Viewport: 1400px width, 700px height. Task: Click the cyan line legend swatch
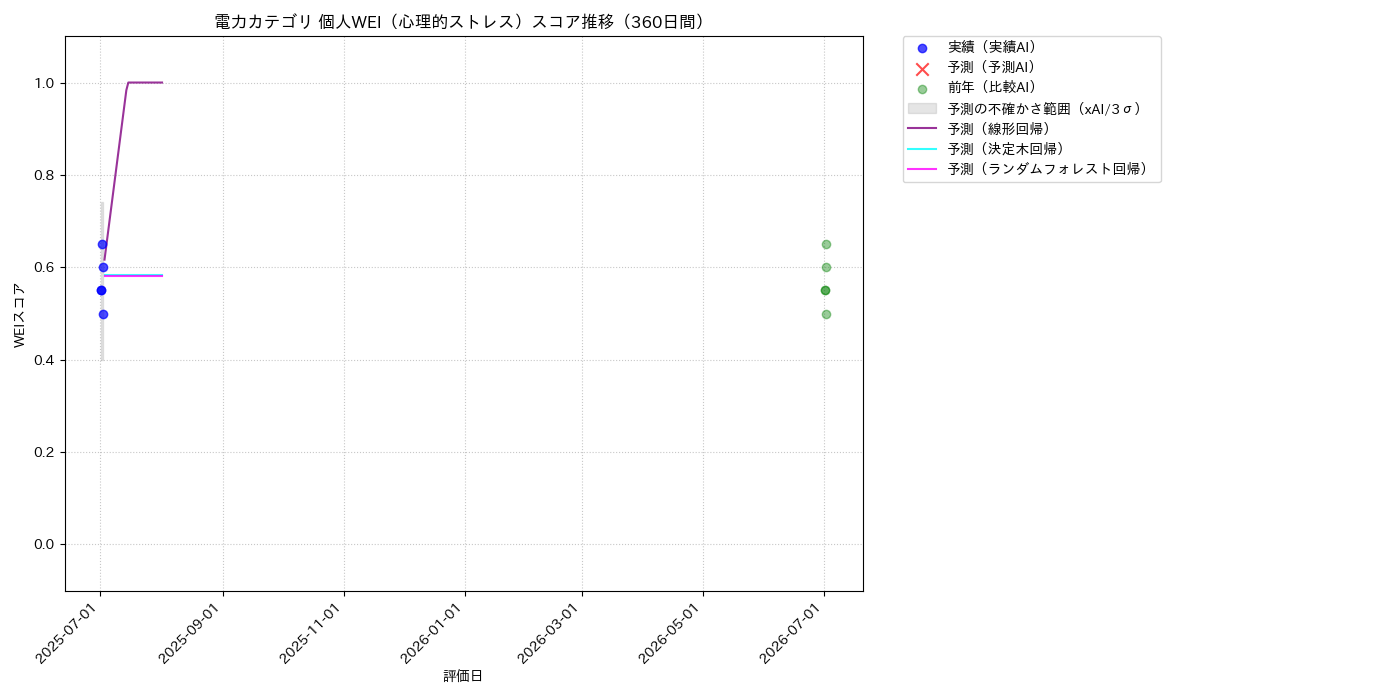tap(922, 149)
